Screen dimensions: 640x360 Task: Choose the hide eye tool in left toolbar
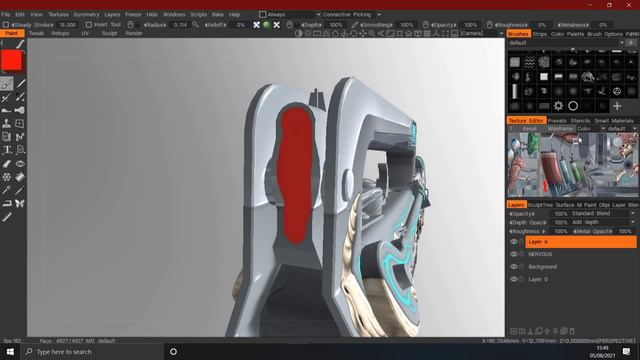pos(20,164)
